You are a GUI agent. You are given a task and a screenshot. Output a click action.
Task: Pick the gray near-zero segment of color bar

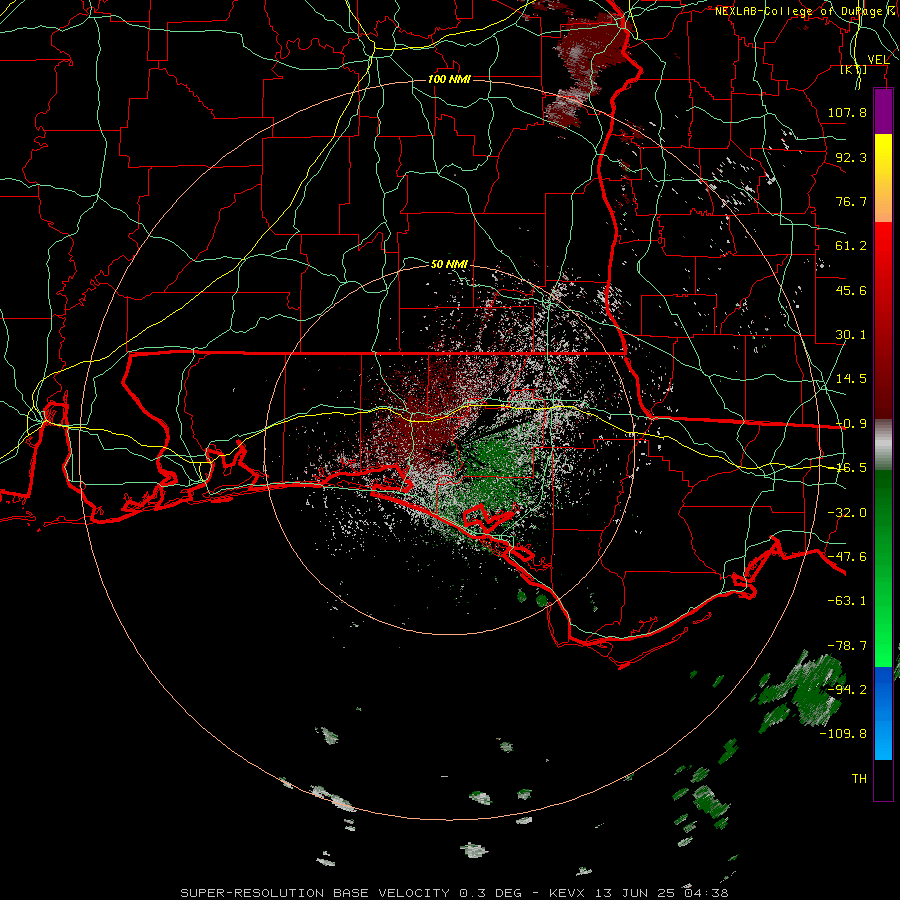click(883, 445)
